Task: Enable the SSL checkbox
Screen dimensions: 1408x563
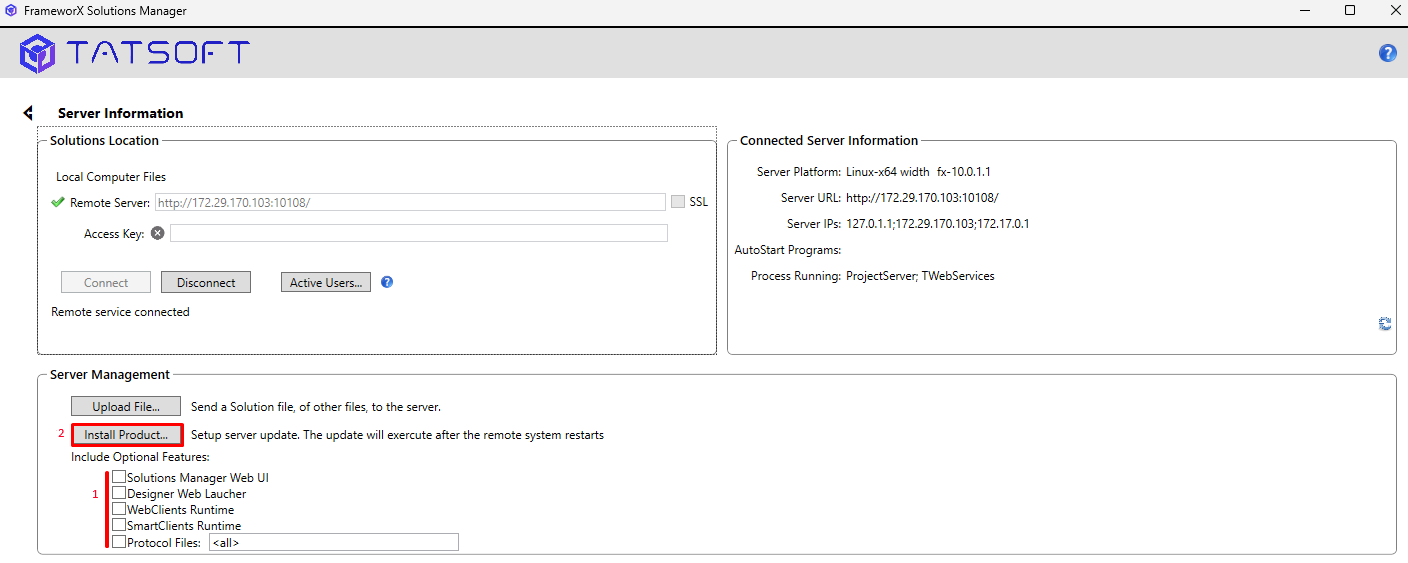Action: coord(678,202)
